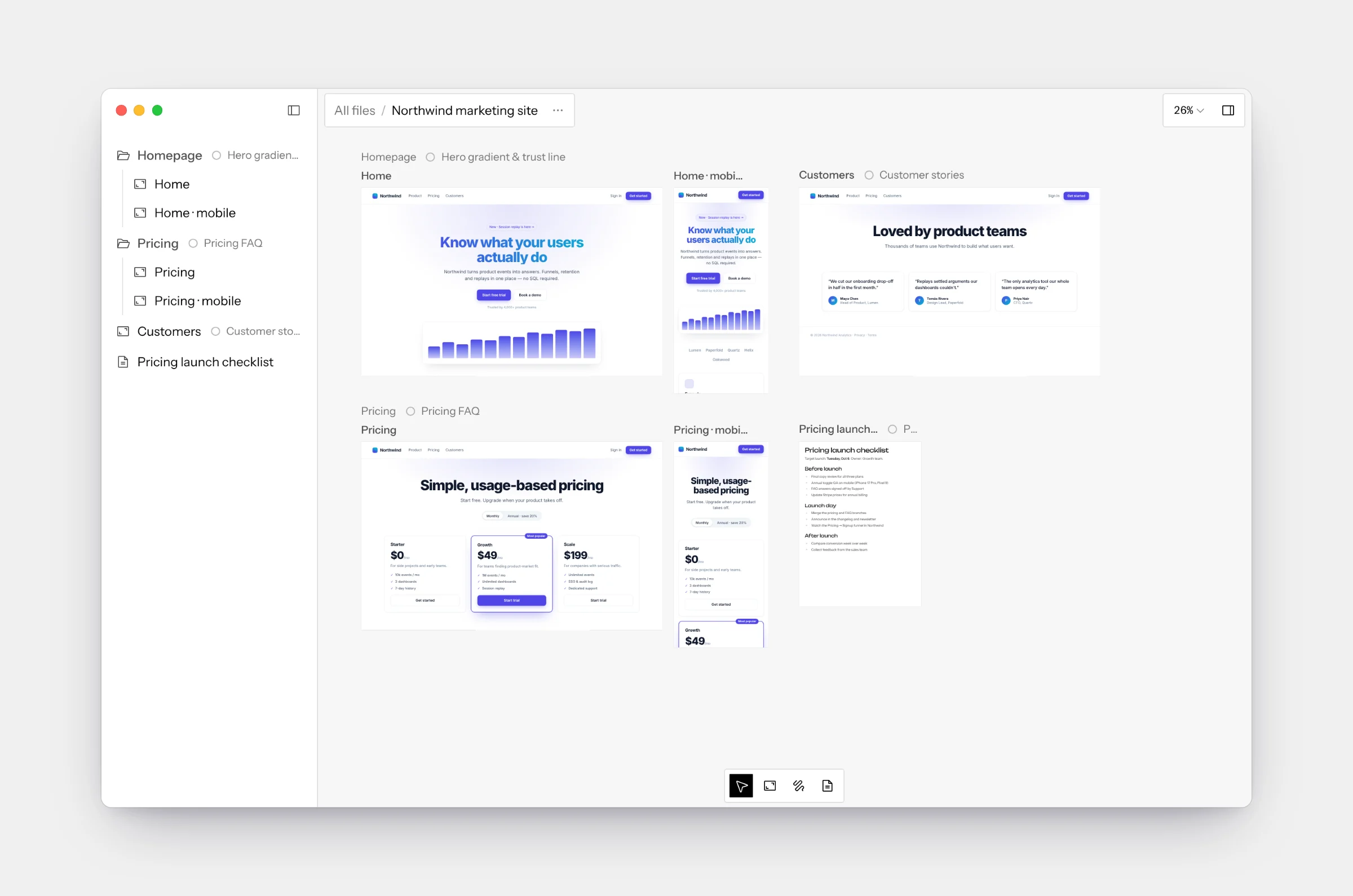Collapse the Homepage group in sidebar
Viewport: 1353px width, 896px height.
[x=169, y=156]
